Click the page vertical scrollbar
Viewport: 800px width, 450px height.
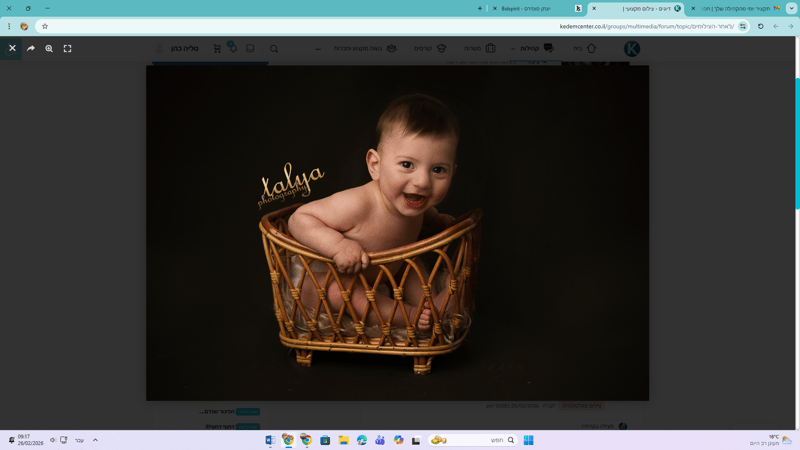click(797, 143)
